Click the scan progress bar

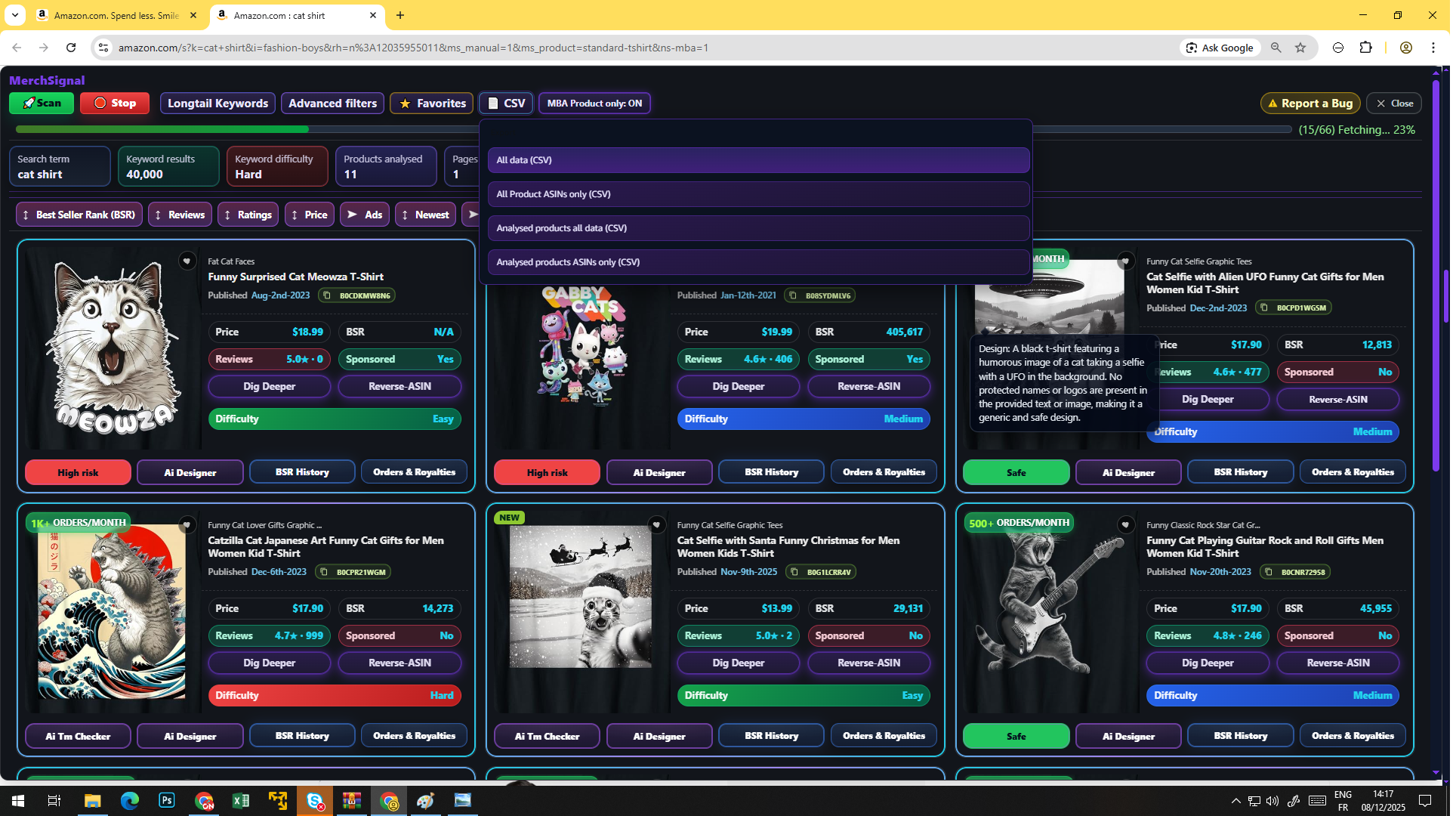tap(302, 129)
